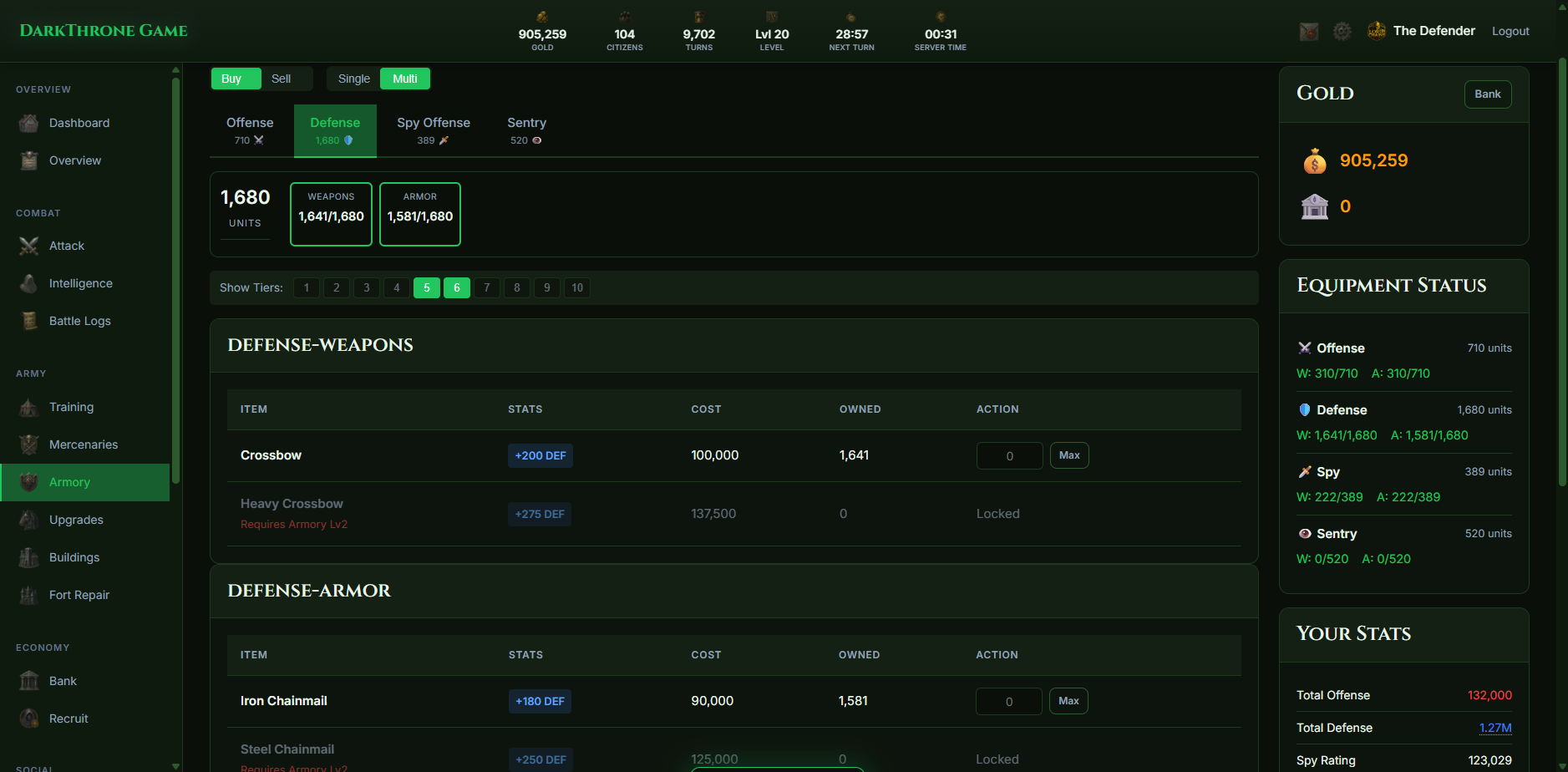Open the Sentry equipment tab

tap(526, 130)
